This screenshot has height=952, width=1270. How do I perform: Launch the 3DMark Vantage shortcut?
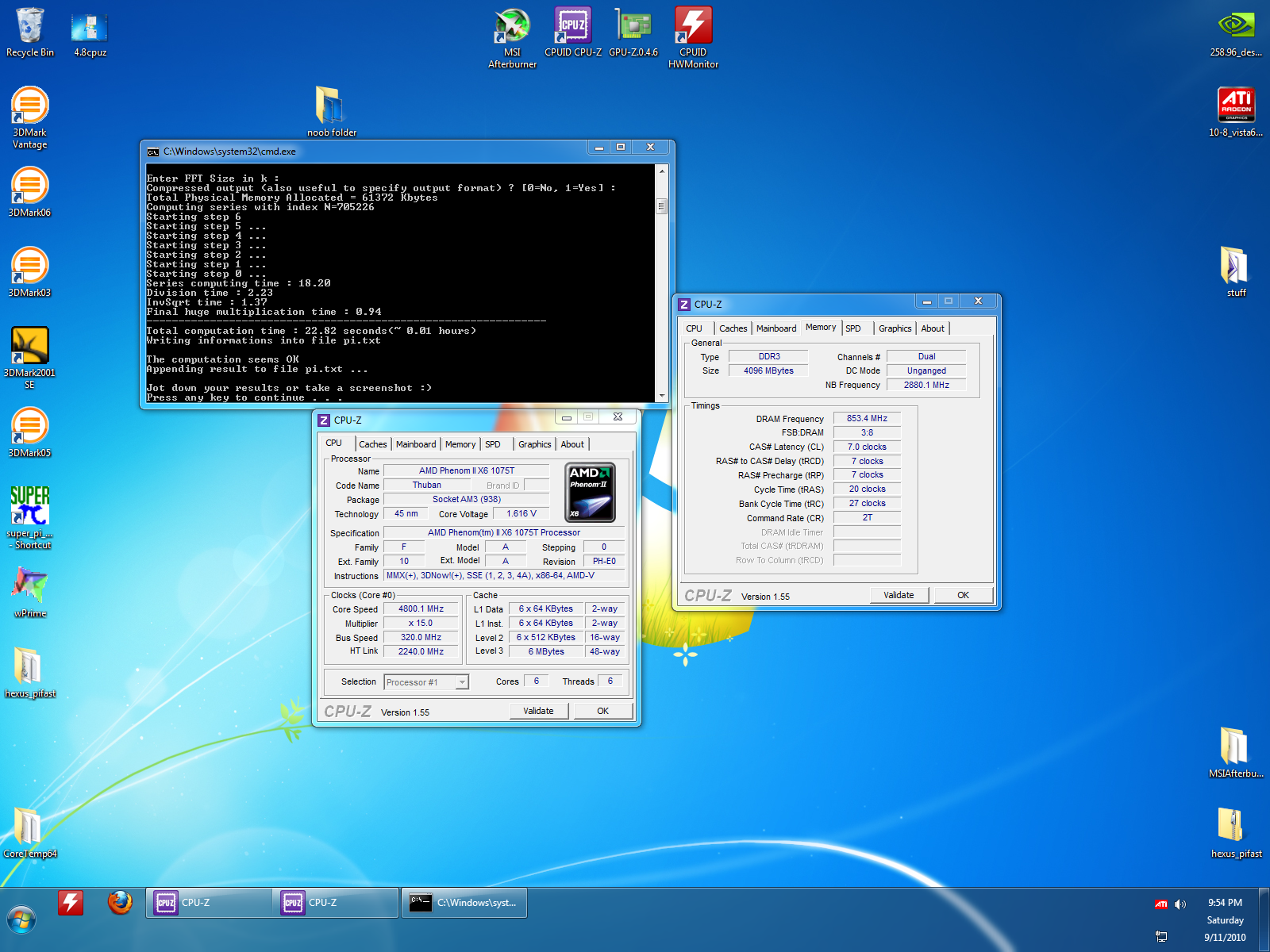point(29,117)
